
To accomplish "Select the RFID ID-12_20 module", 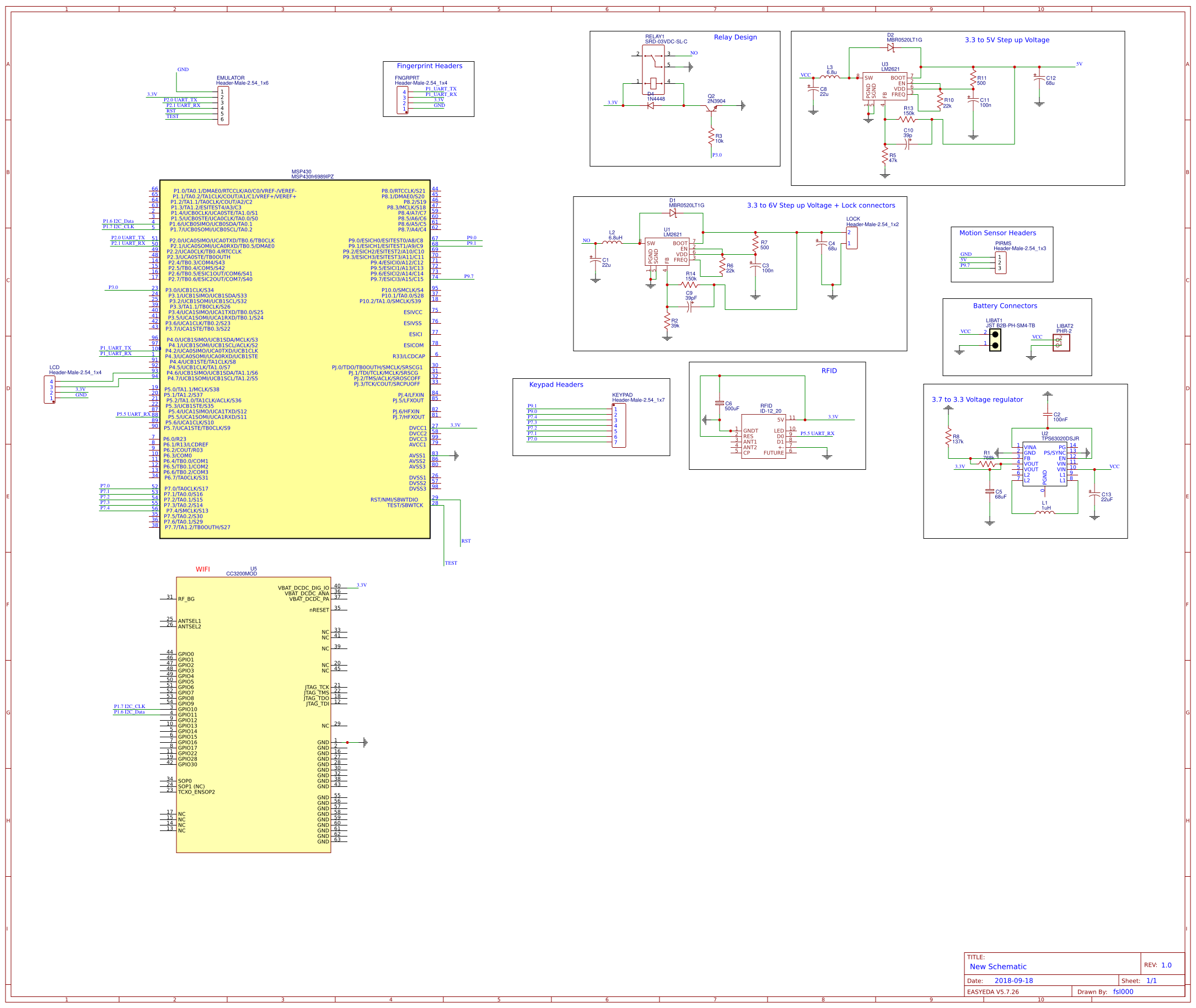I will [x=764, y=437].
